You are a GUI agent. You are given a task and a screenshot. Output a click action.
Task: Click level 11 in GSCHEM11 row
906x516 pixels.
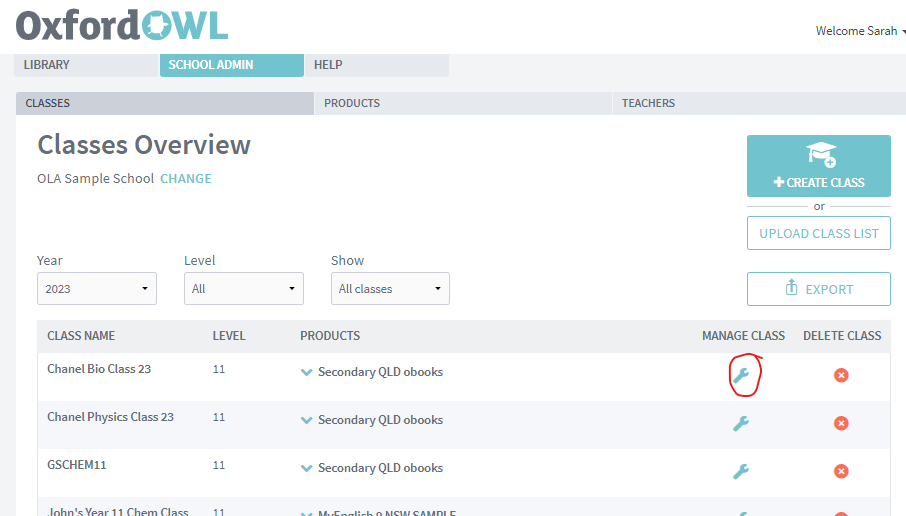point(219,465)
